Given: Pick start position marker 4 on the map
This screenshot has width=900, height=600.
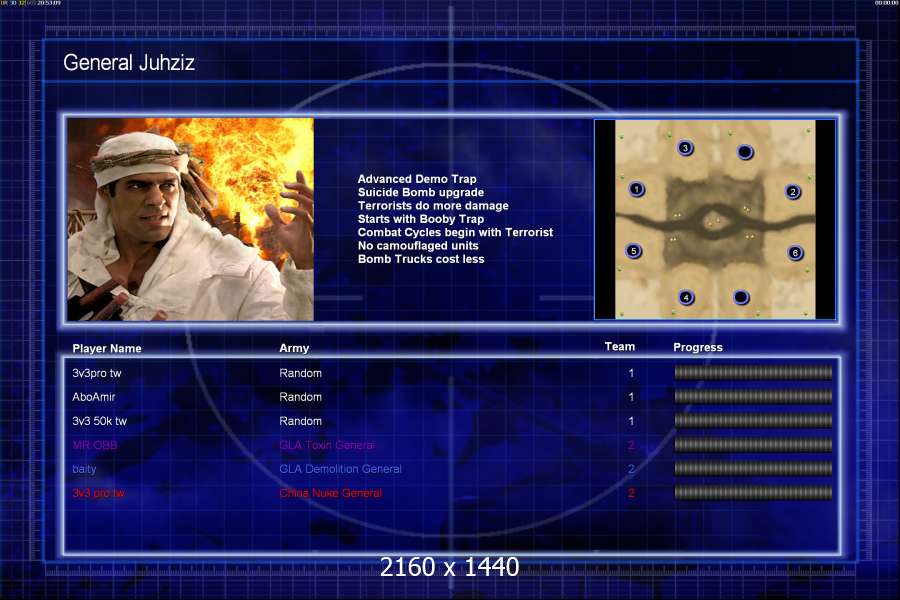Looking at the screenshot, I should (x=686, y=297).
